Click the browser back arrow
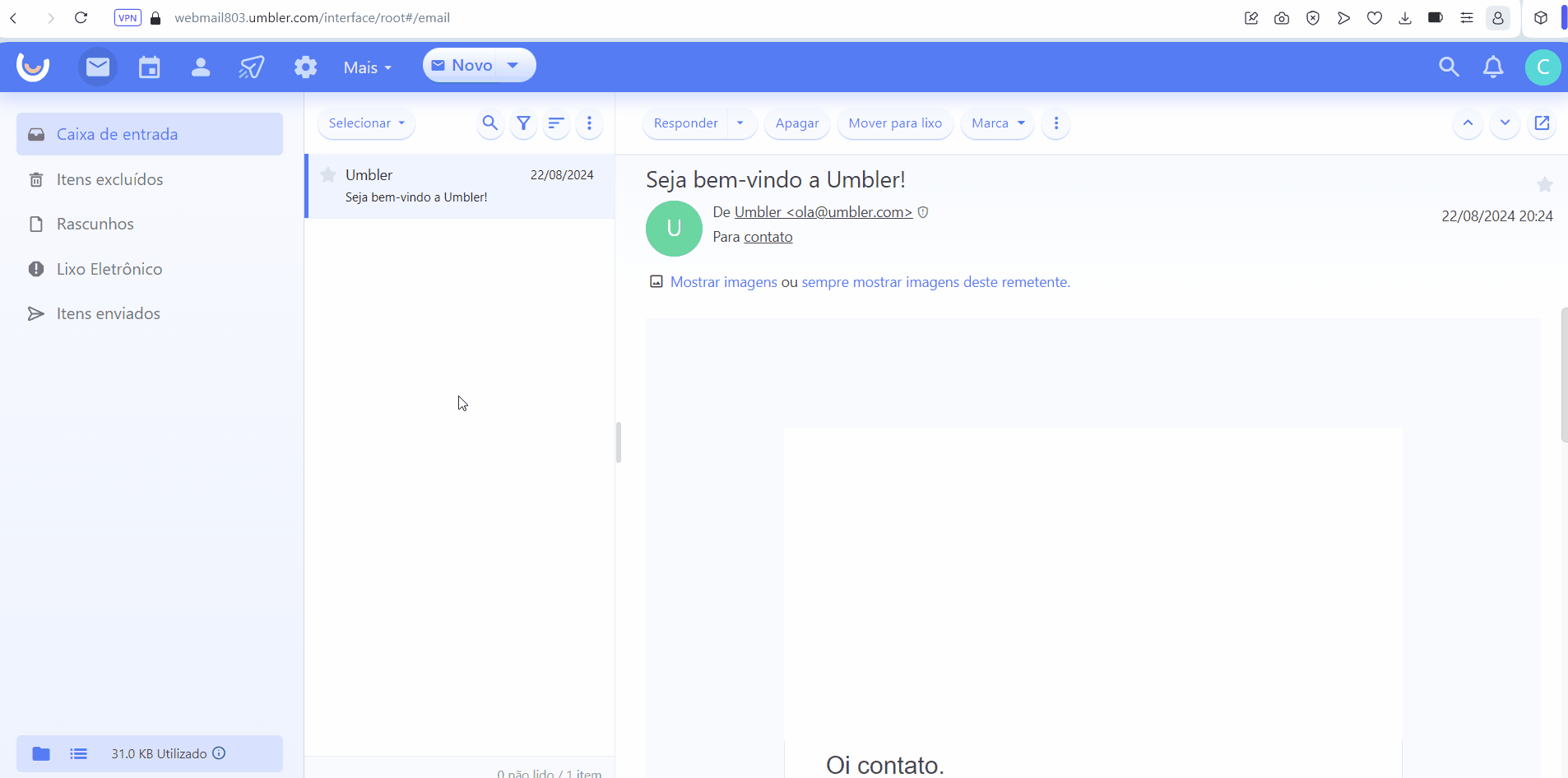 coord(14,18)
